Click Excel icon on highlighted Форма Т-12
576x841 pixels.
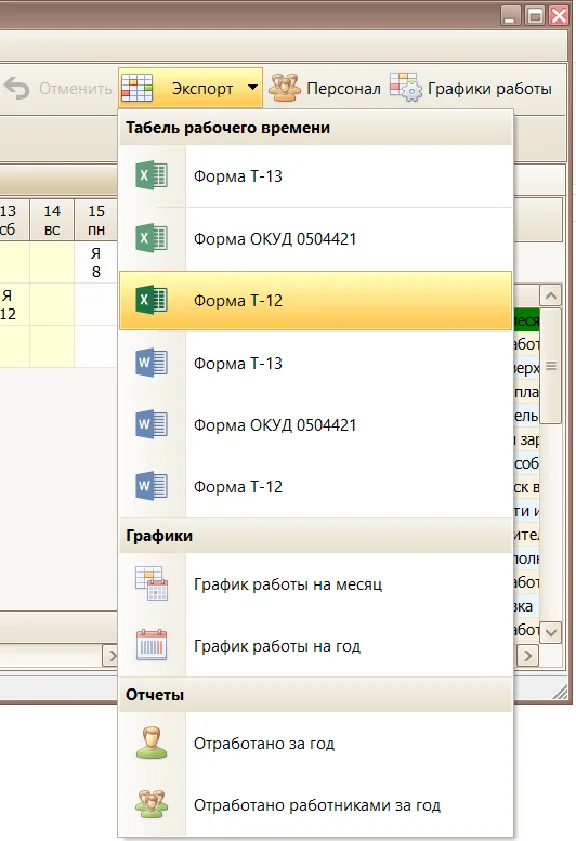point(151,300)
